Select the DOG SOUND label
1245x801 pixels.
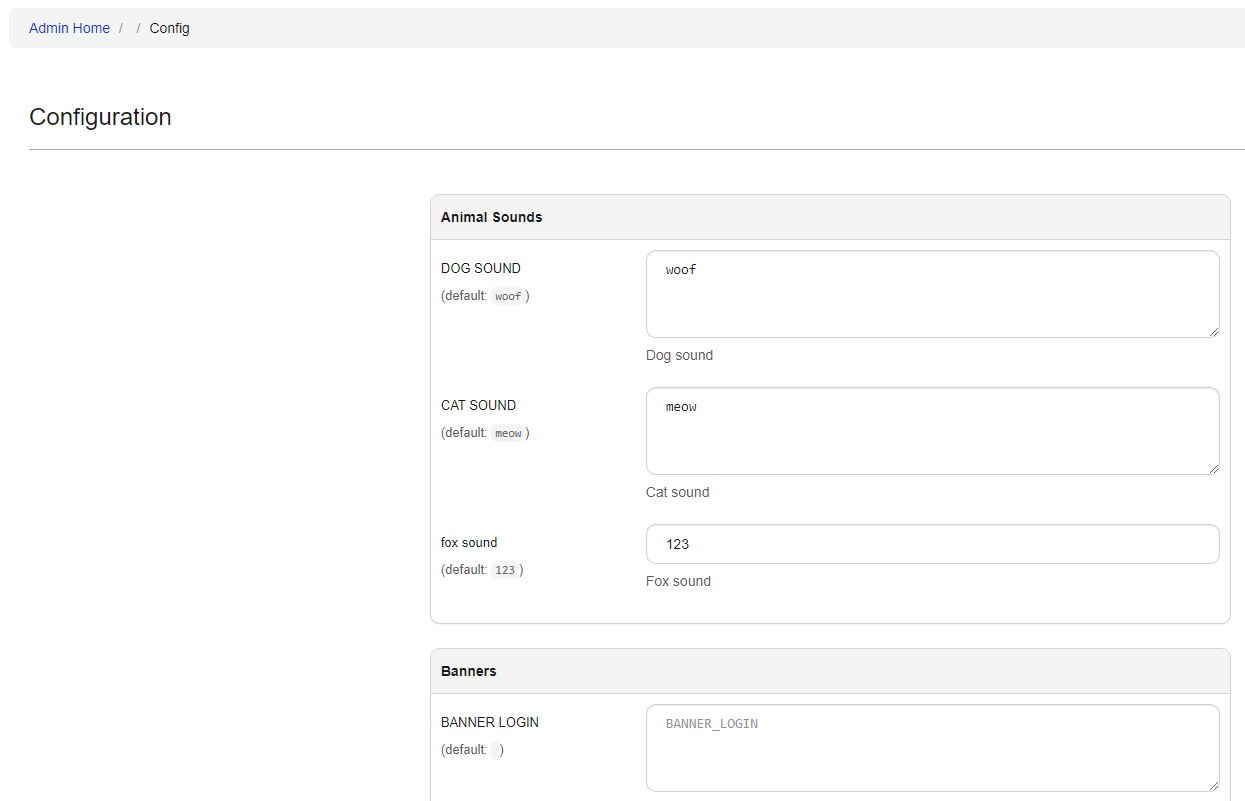coord(480,267)
